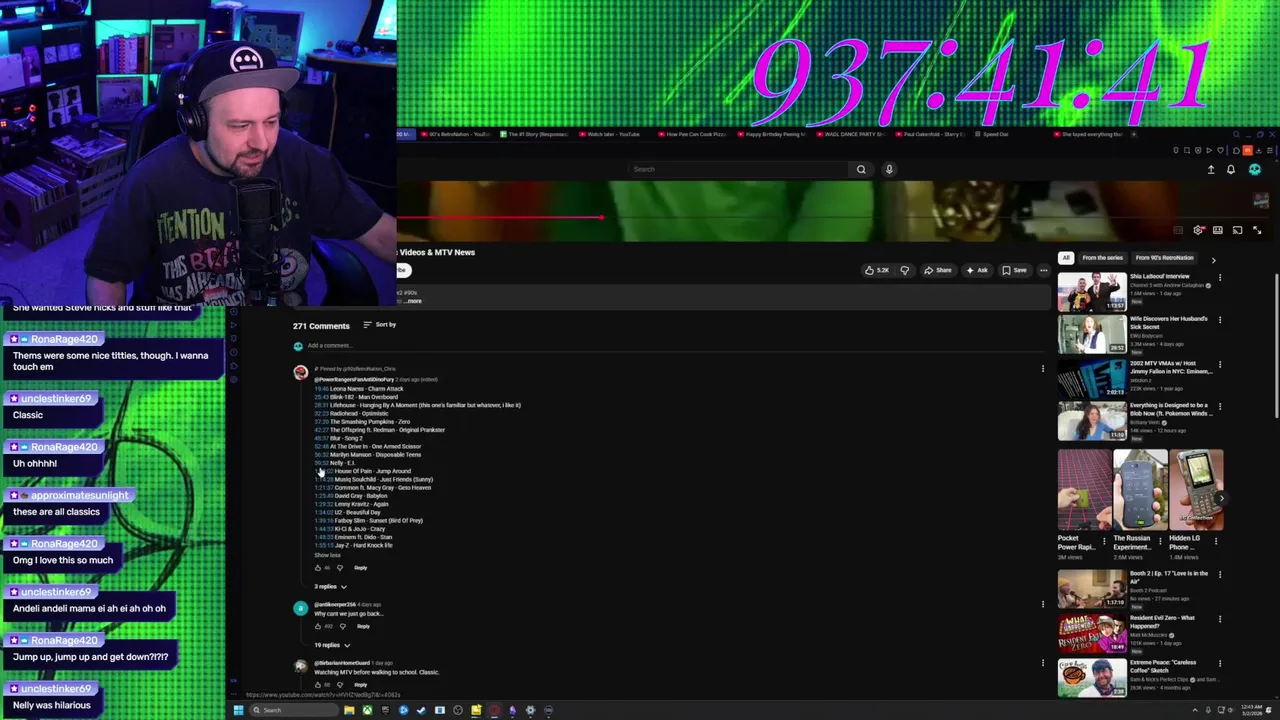
Task: Click the Ask button under video
Action: click(977, 270)
